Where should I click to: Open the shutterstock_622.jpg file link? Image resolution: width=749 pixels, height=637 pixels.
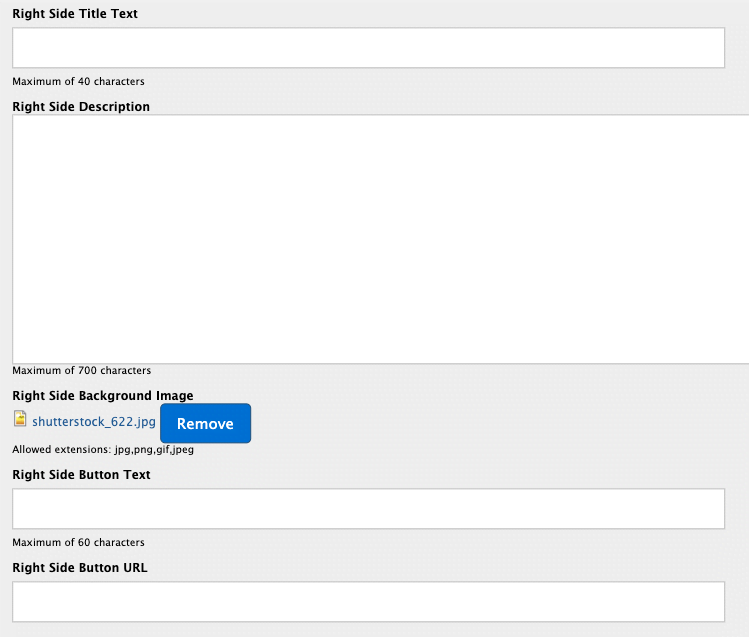(94, 423)
